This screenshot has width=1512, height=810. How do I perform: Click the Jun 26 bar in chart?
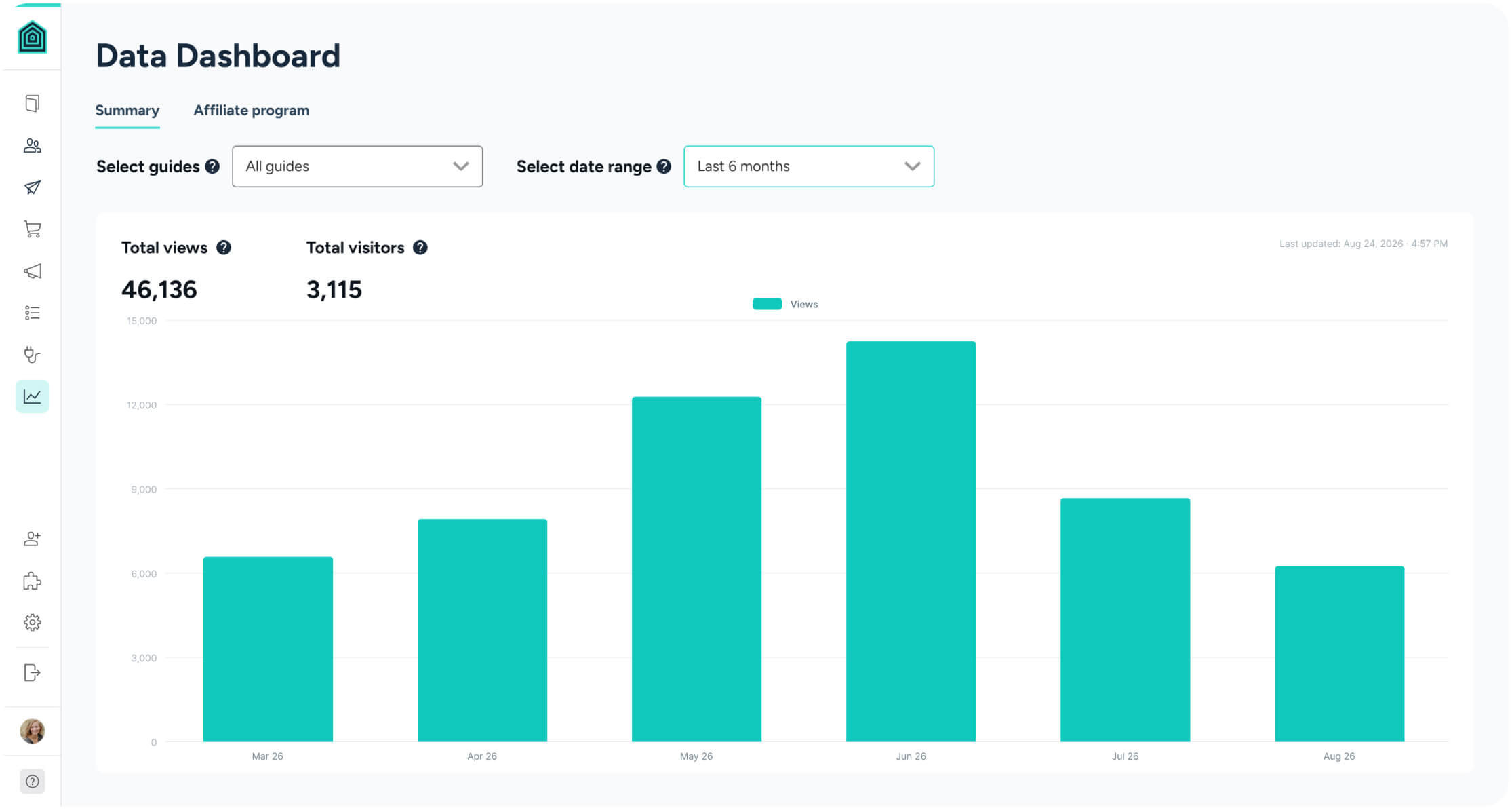911,541
